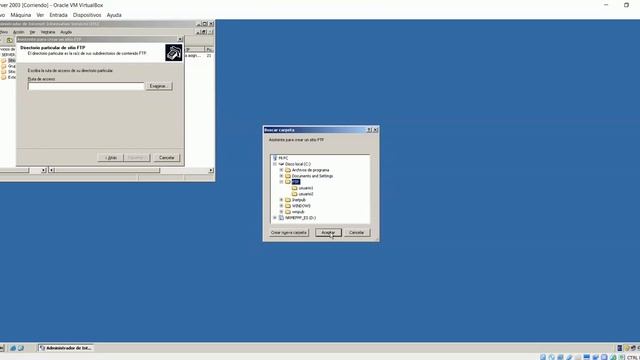This screenshot has width=640, height=360.
Task: Expand the Archivos de programa node
Action: 281,170
